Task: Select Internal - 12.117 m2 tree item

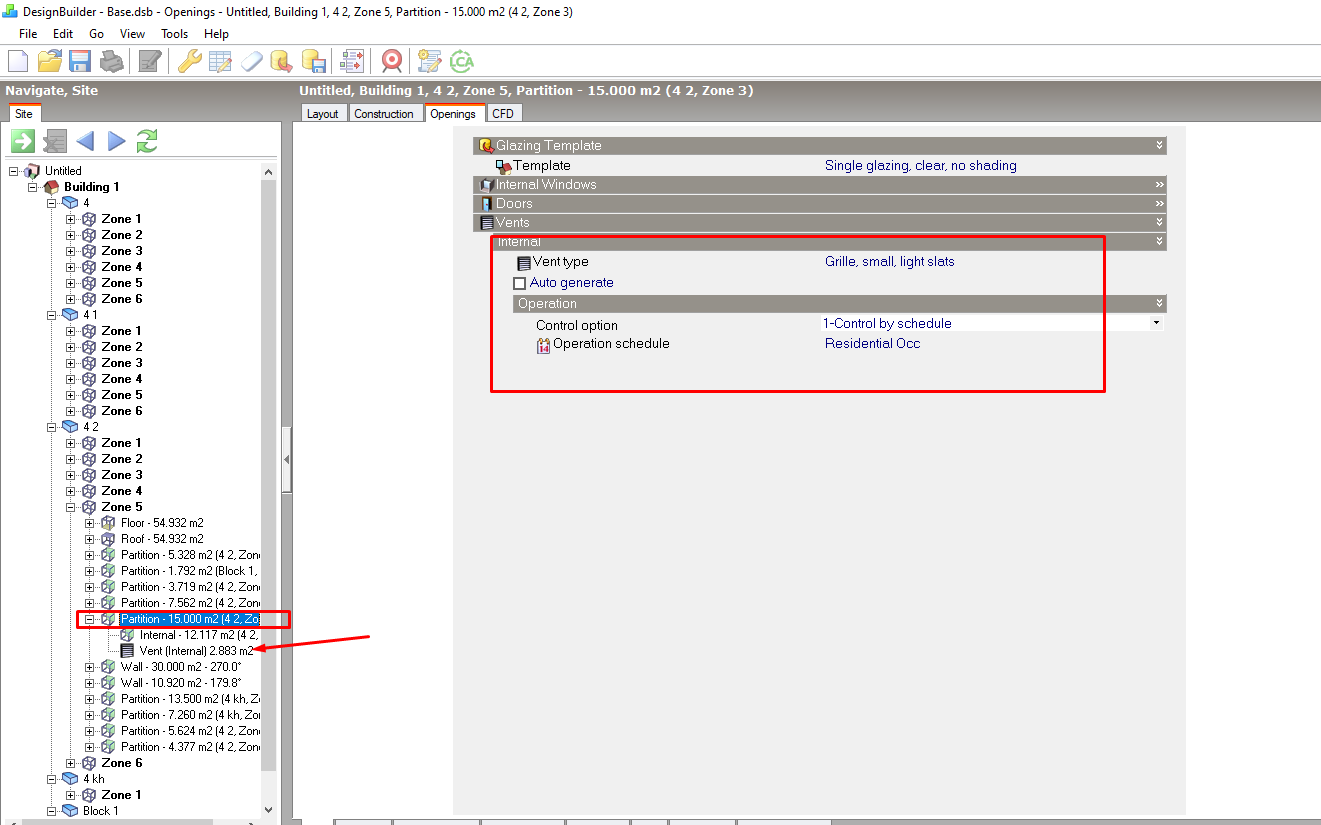Action: (199, 635)
